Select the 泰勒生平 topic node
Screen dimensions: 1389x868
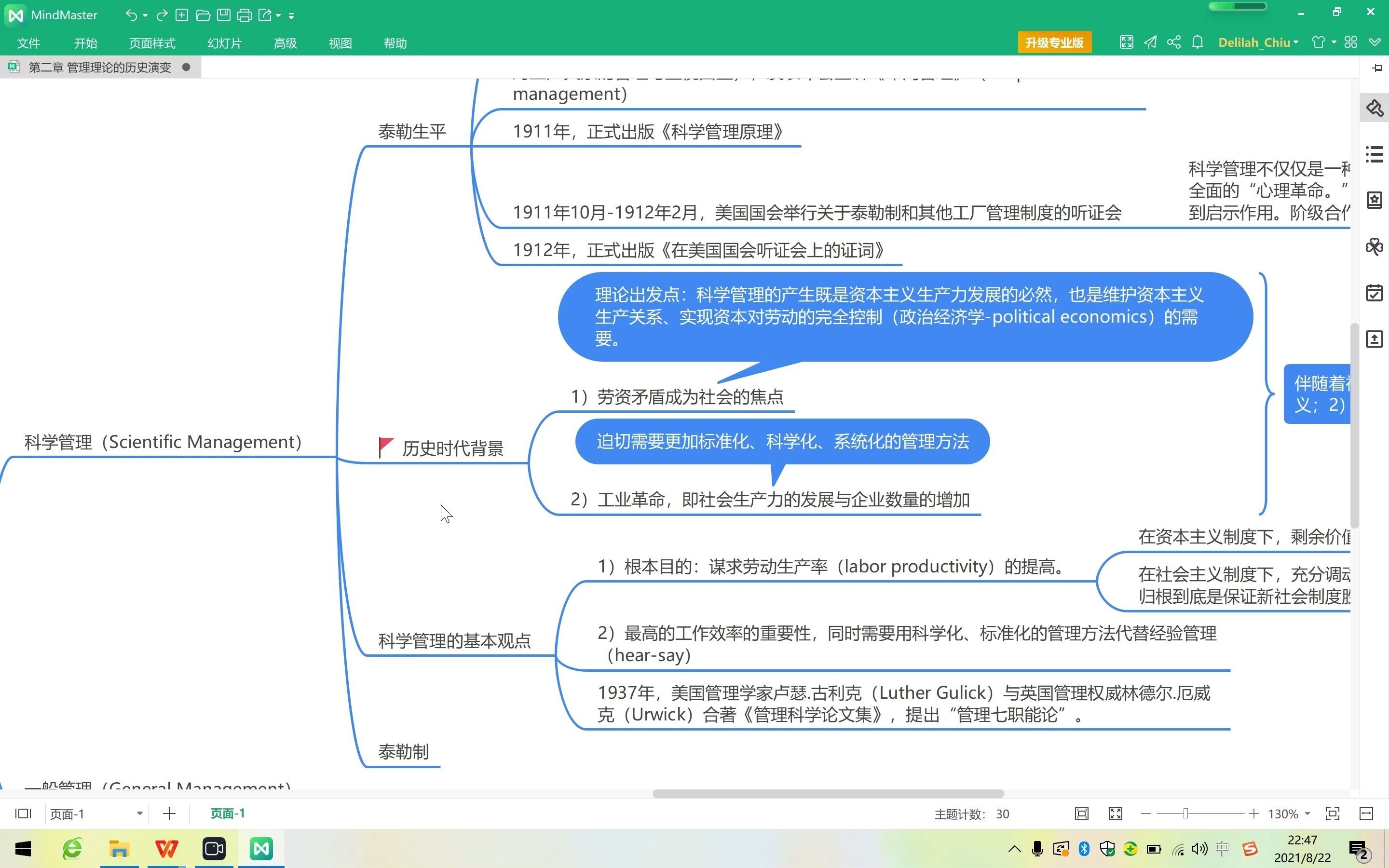pyautogui.click(x=412, y=132)
